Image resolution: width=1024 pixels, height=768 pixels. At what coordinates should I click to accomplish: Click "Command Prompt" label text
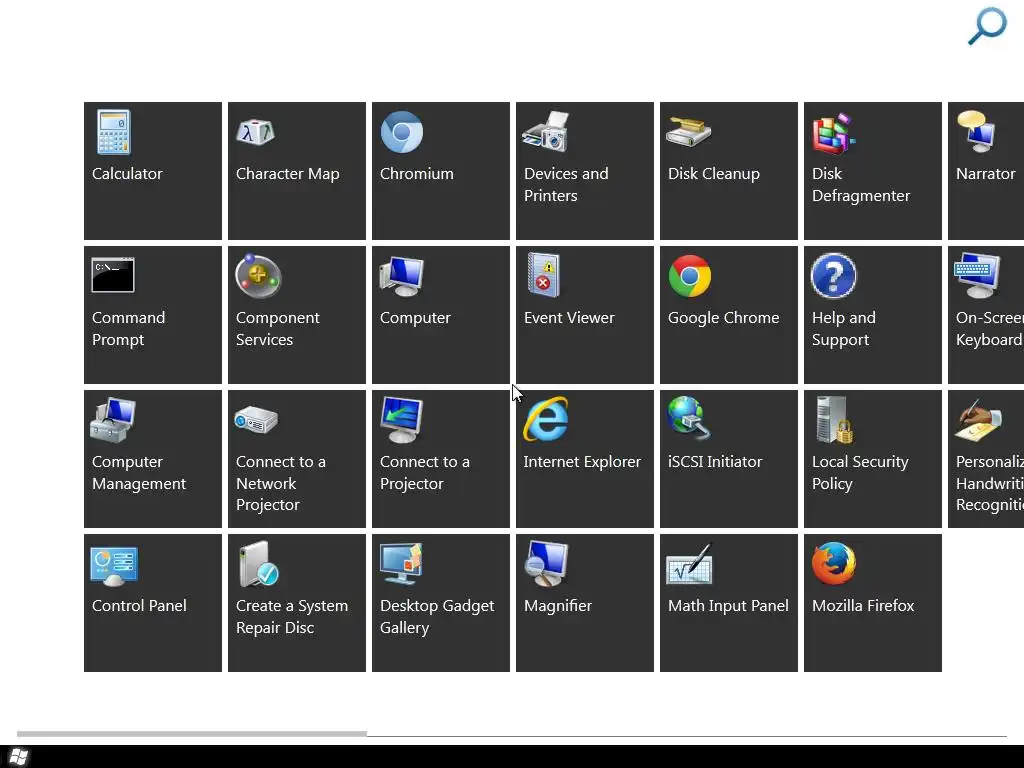[x=128, y=328]
